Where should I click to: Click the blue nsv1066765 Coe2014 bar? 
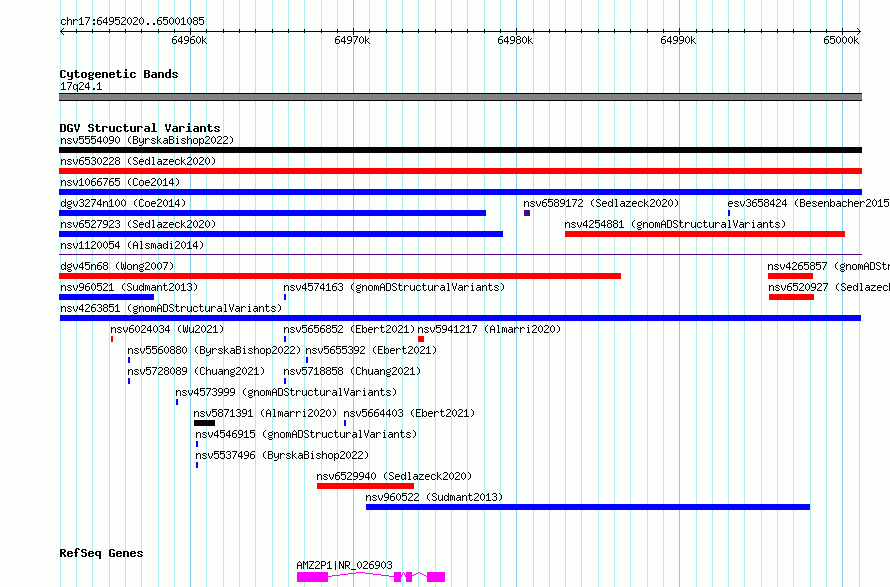(460, 192)
